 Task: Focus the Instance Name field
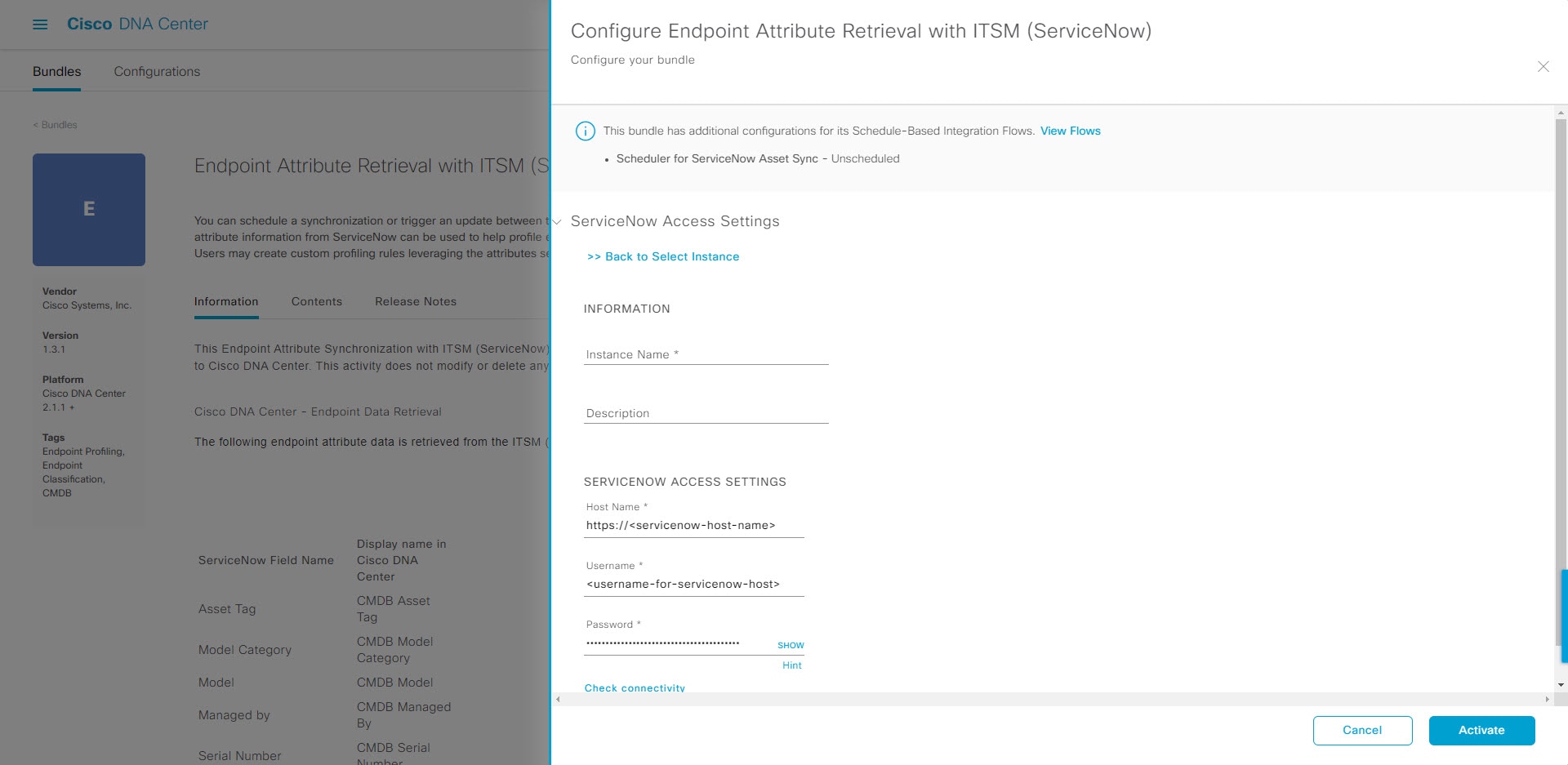(x=706, y=354)
